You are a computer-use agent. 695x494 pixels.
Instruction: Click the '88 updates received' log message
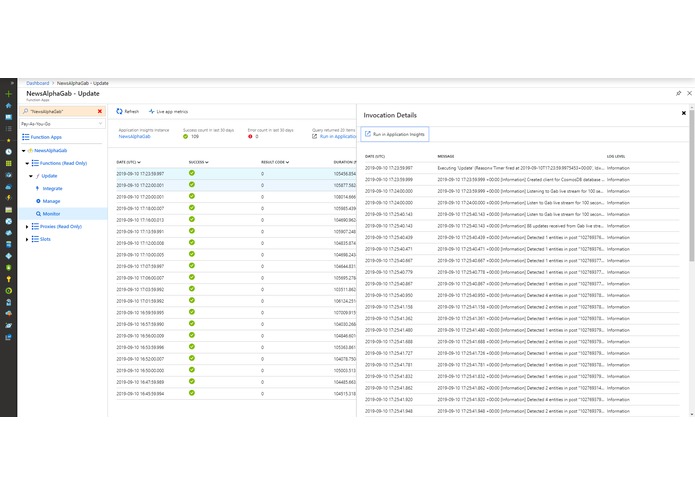pos(520,226)
